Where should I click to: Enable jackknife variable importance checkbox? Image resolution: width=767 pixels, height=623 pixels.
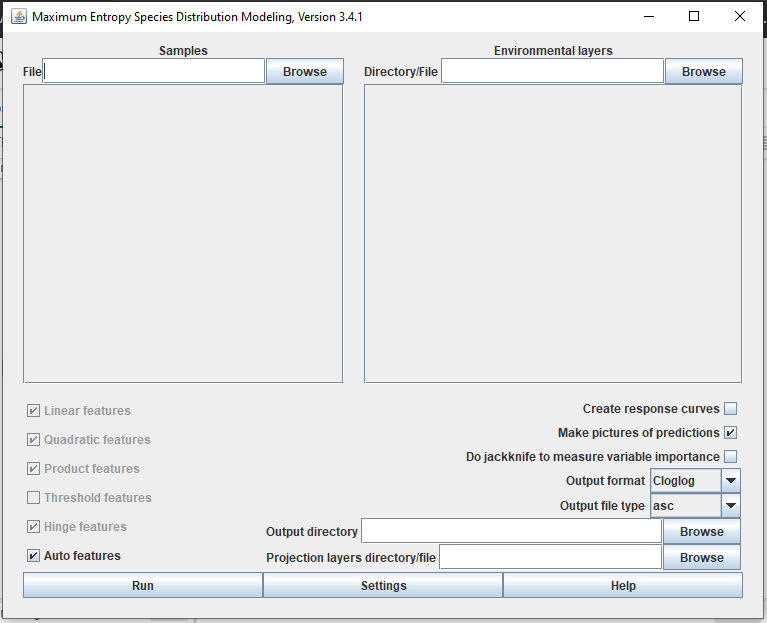730,457
